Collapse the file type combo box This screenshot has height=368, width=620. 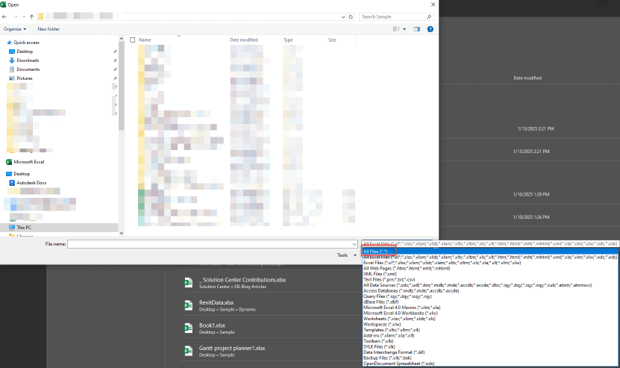pyautogui.click(x=490, y=244)
